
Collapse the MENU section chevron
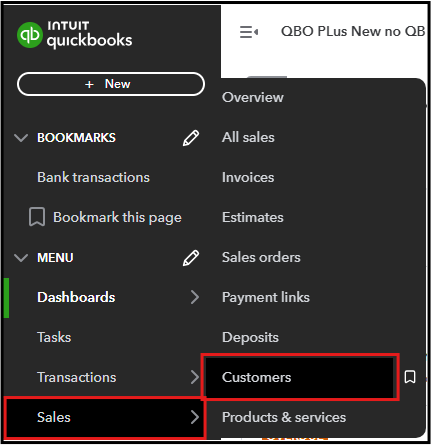[x=21, y=258]
